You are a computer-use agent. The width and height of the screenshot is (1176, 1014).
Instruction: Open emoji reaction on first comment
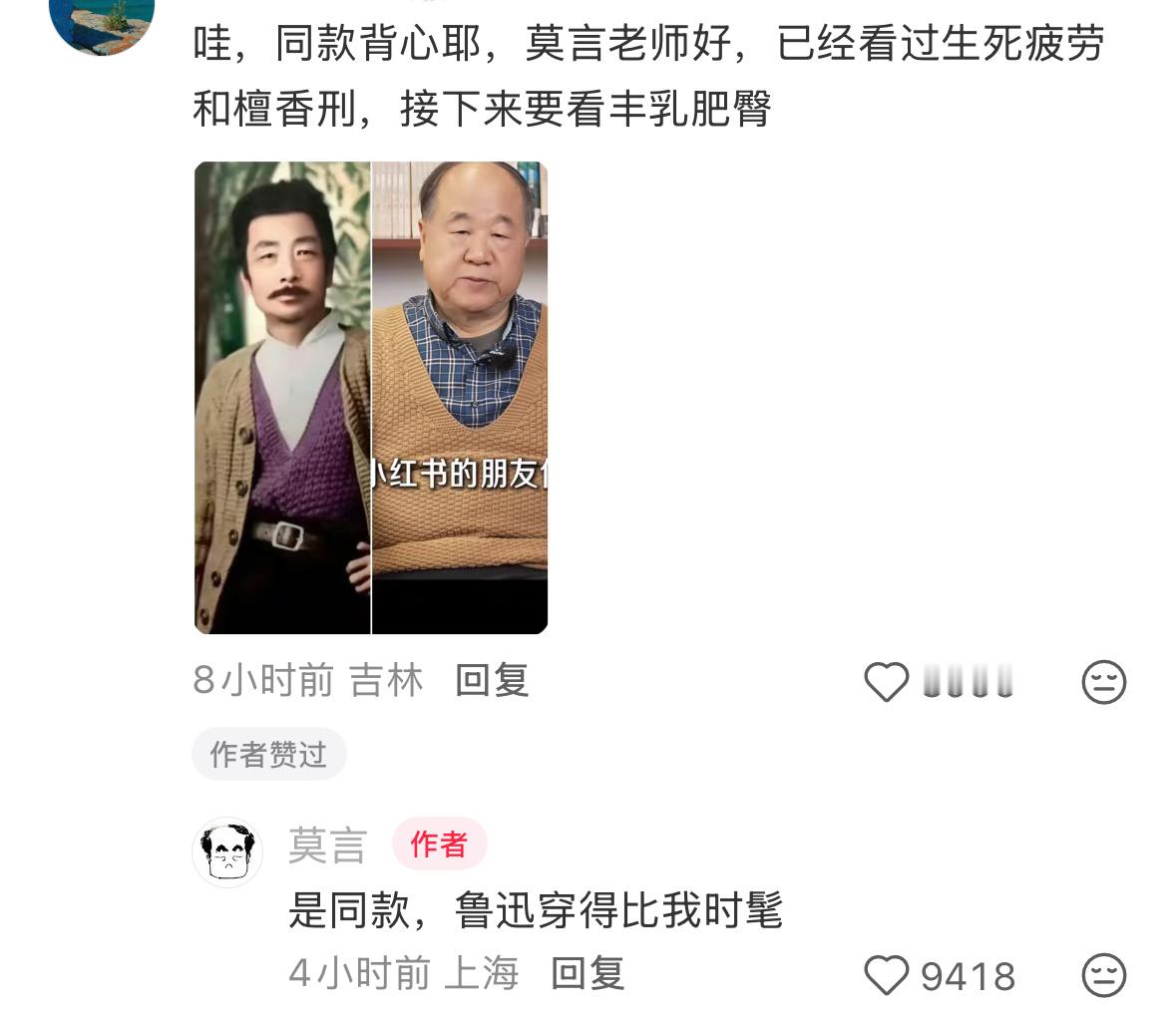tap(1103, 681)
